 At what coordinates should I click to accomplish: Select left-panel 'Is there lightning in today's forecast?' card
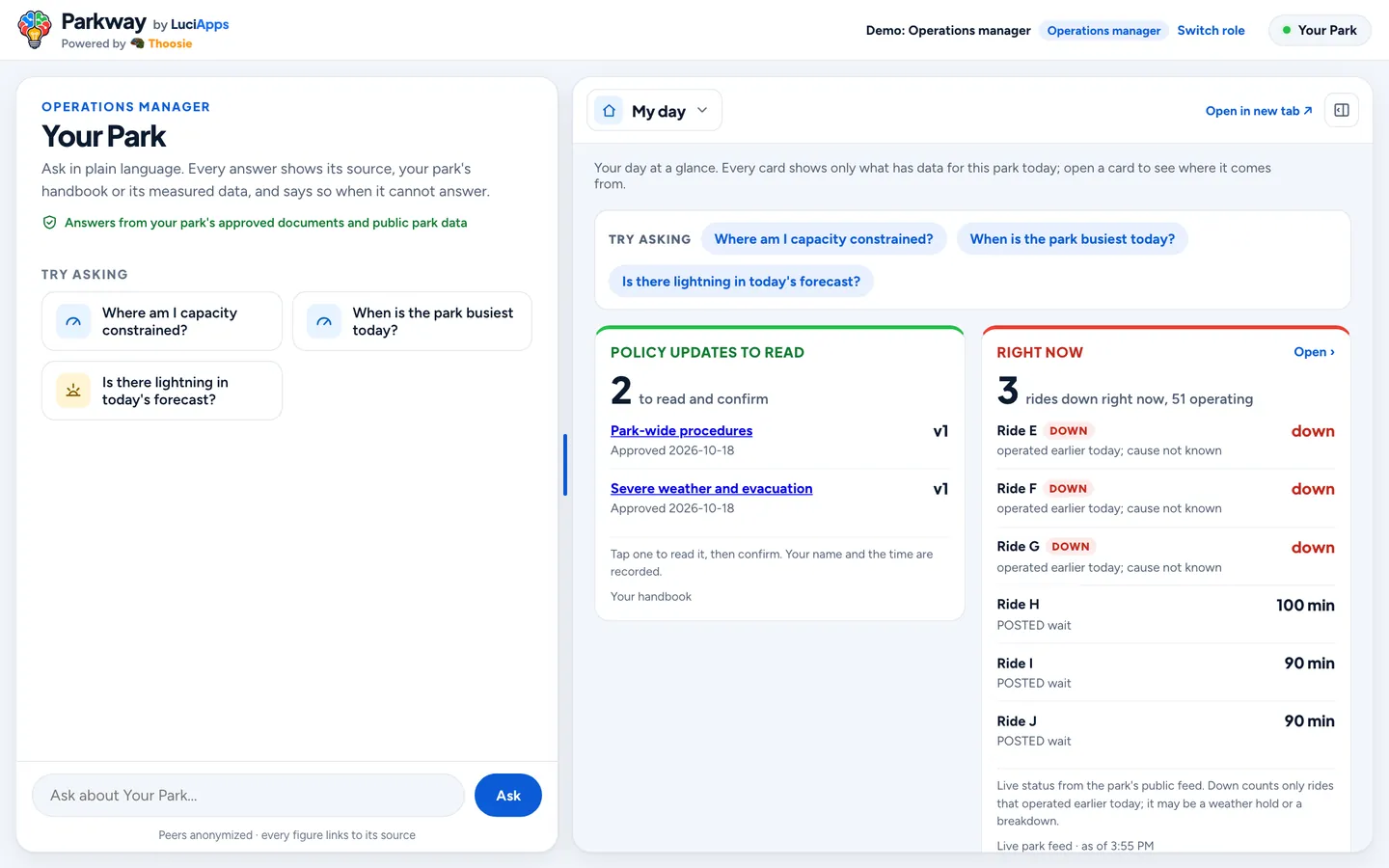[x=162, y=391]
